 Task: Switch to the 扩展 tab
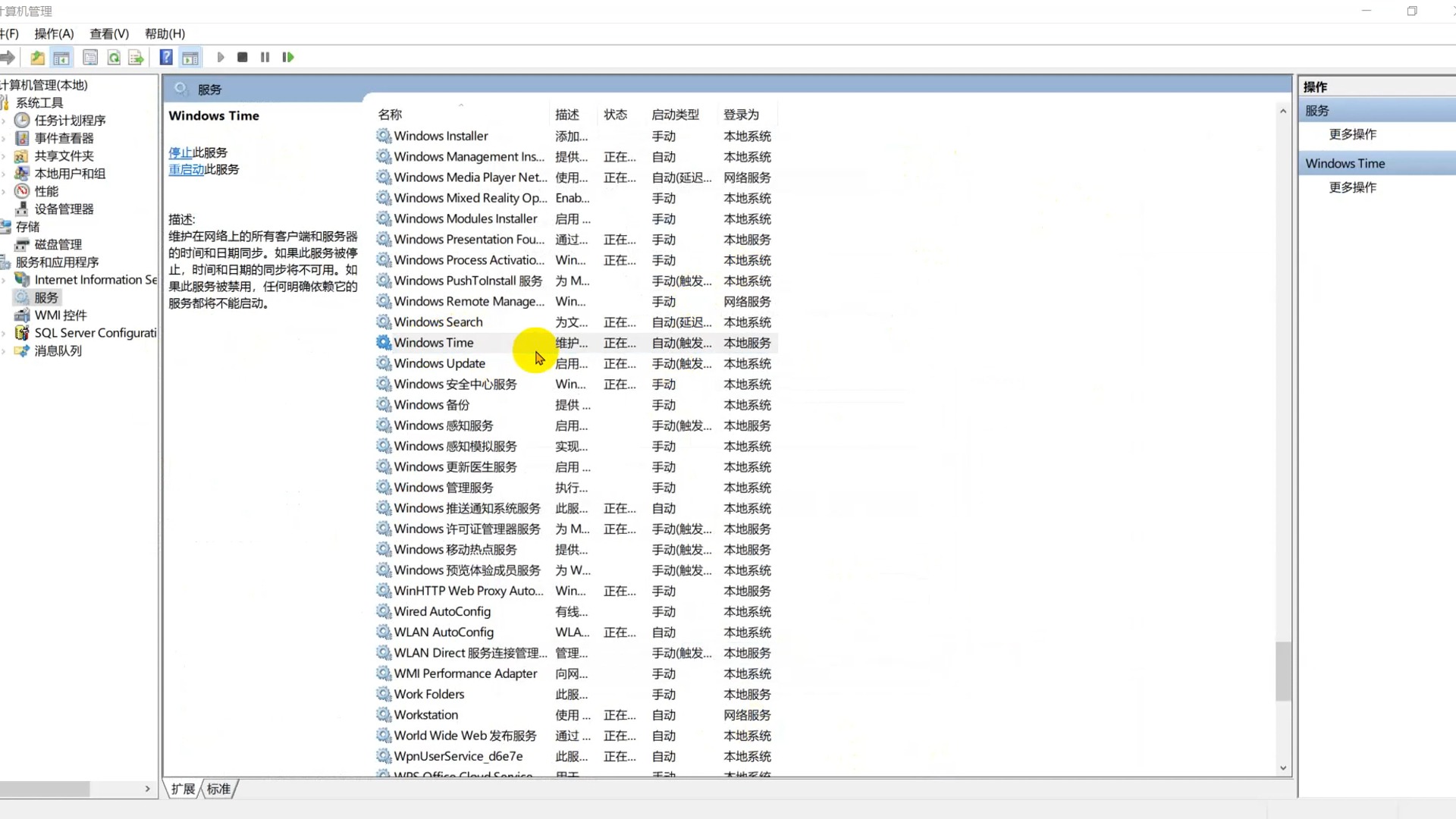click(183, 789)
